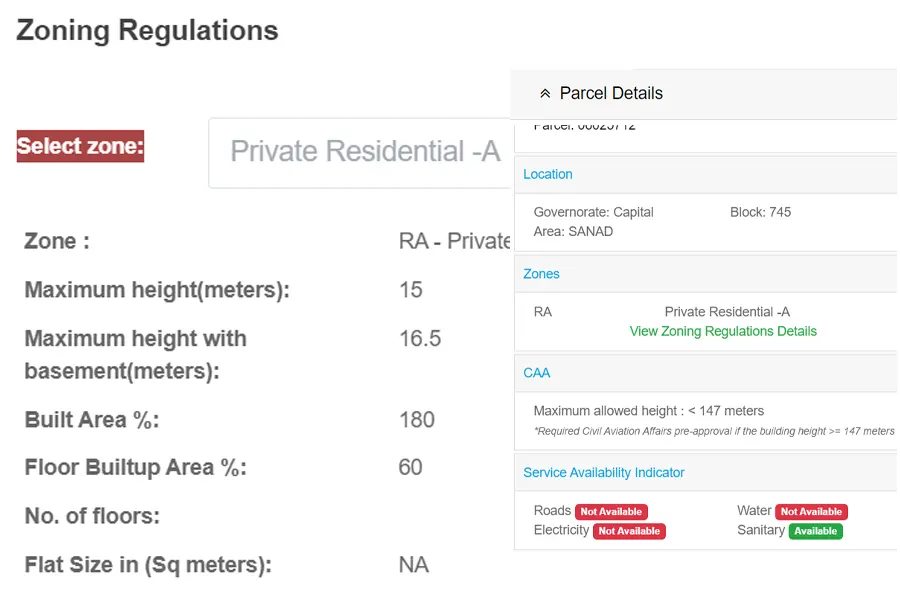
Task: Collapse the Parcel Details double-chevron icon
Action: (545, 93)
